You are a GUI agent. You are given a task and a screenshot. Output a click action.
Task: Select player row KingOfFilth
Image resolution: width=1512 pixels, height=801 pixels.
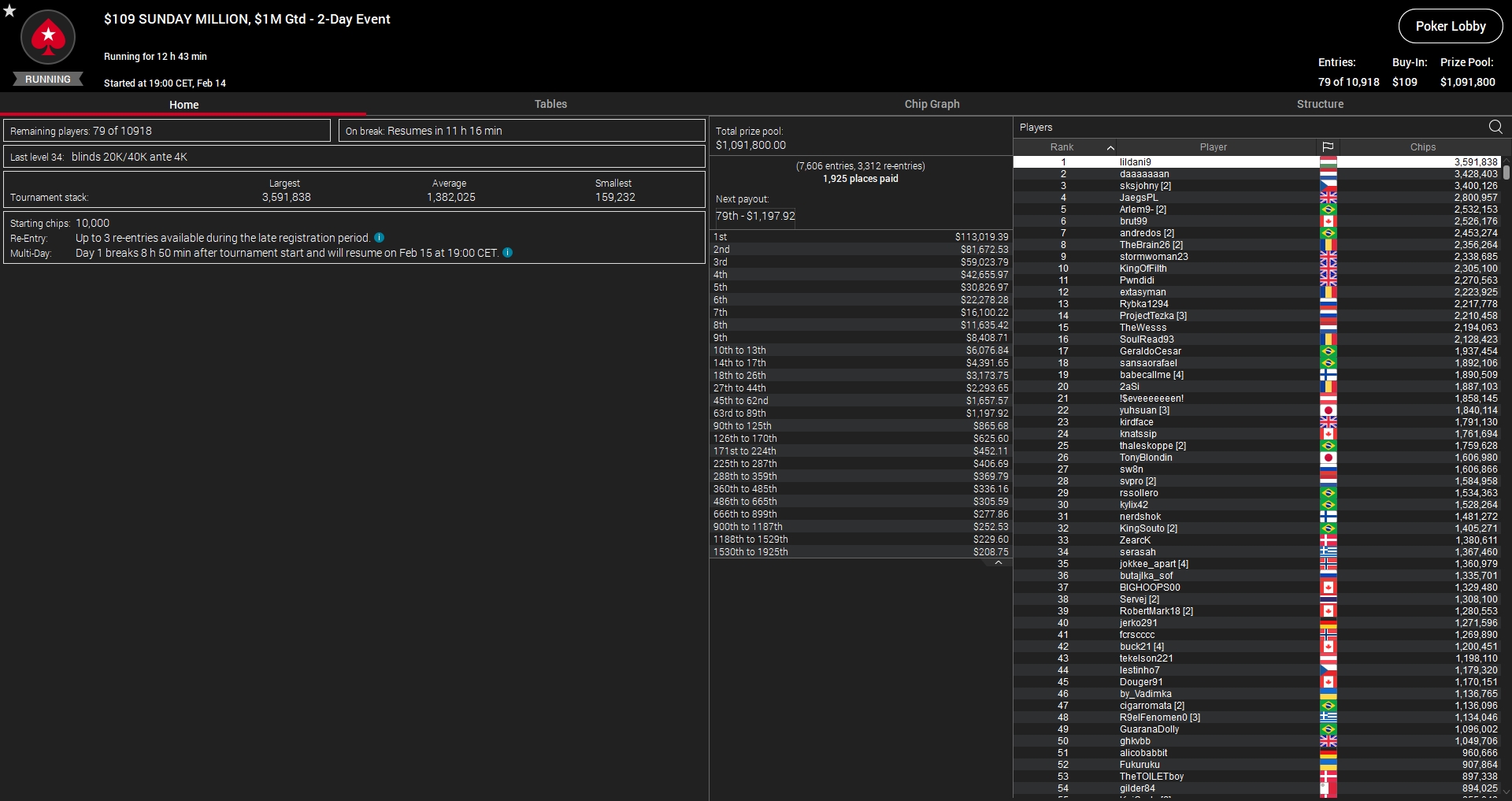1257,269
